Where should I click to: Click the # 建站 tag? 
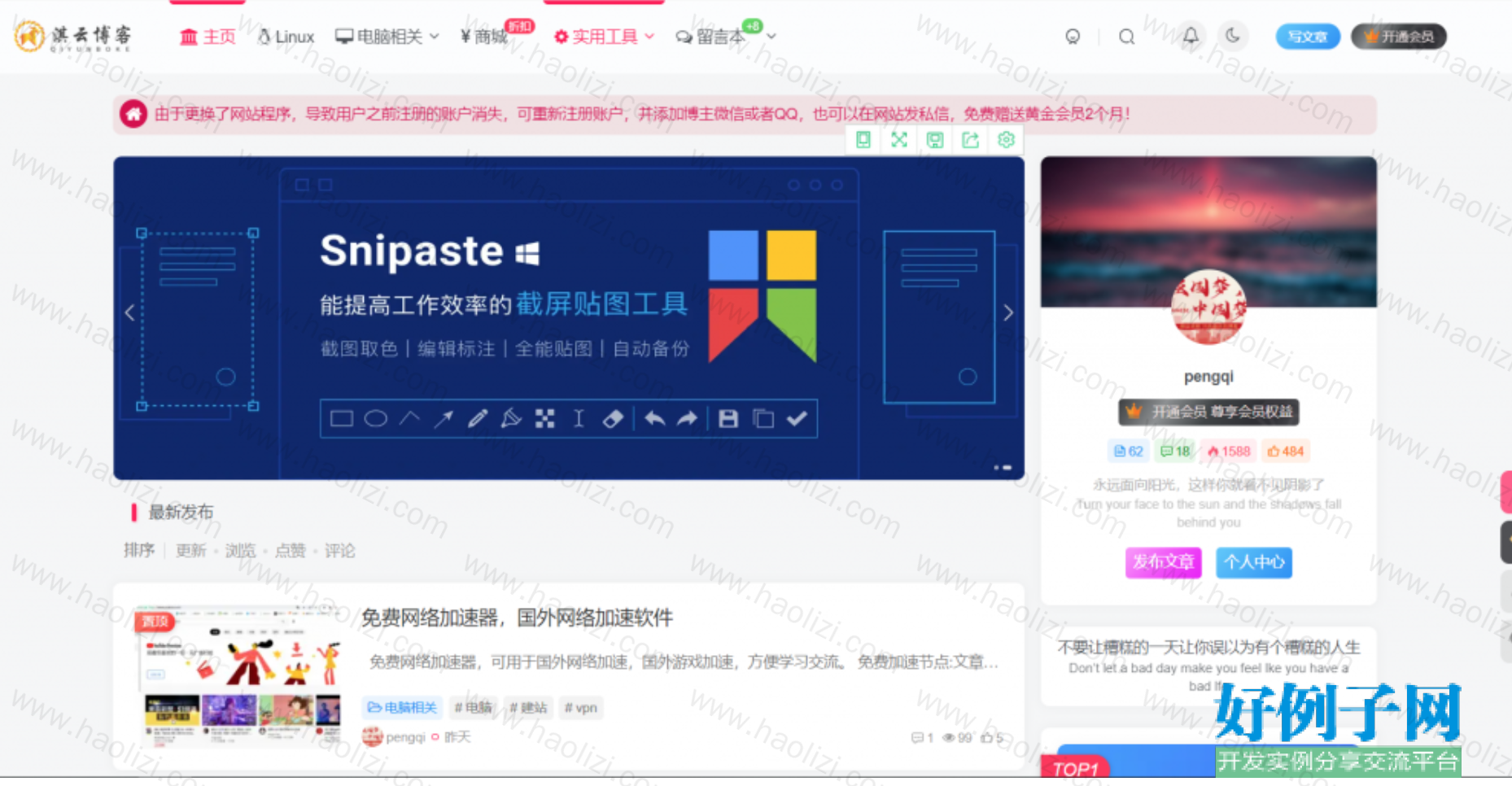click(528, 708)
